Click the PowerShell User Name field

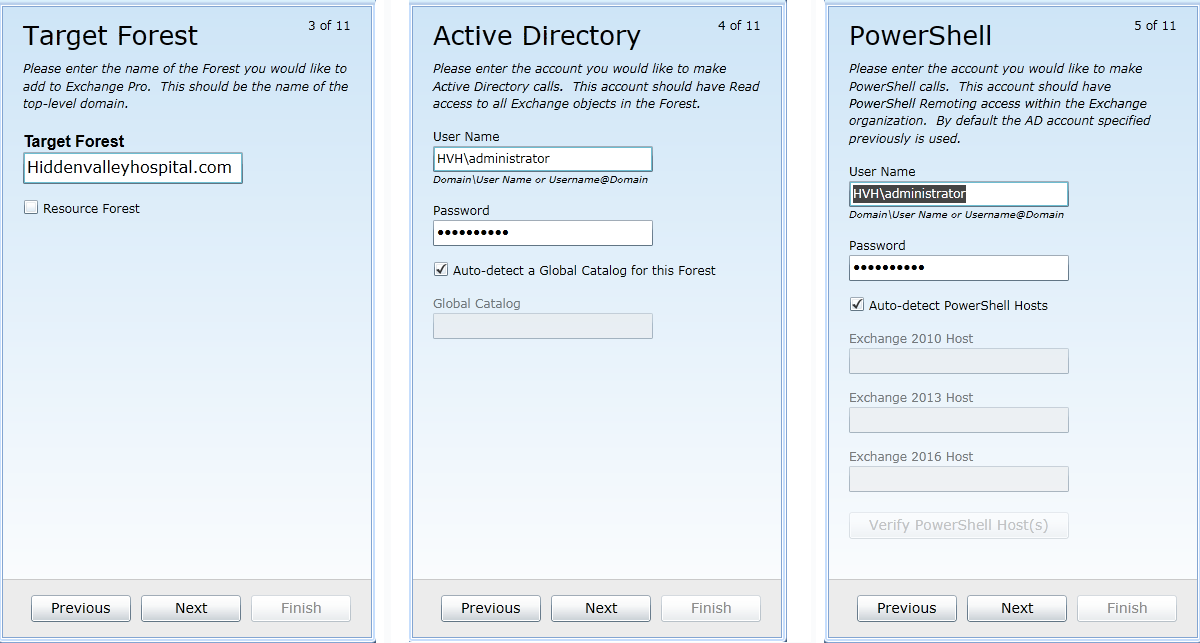point(959,194)
